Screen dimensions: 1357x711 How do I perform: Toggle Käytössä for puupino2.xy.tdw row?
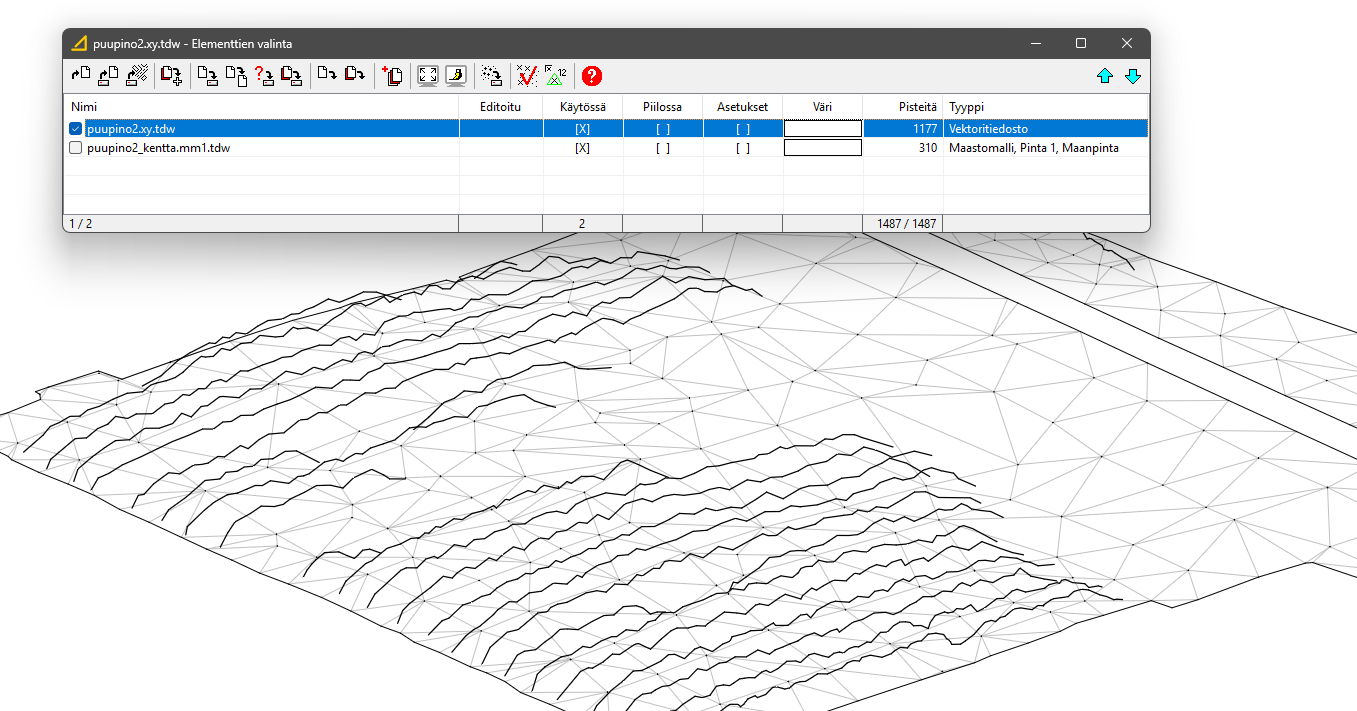click(582, 129)
